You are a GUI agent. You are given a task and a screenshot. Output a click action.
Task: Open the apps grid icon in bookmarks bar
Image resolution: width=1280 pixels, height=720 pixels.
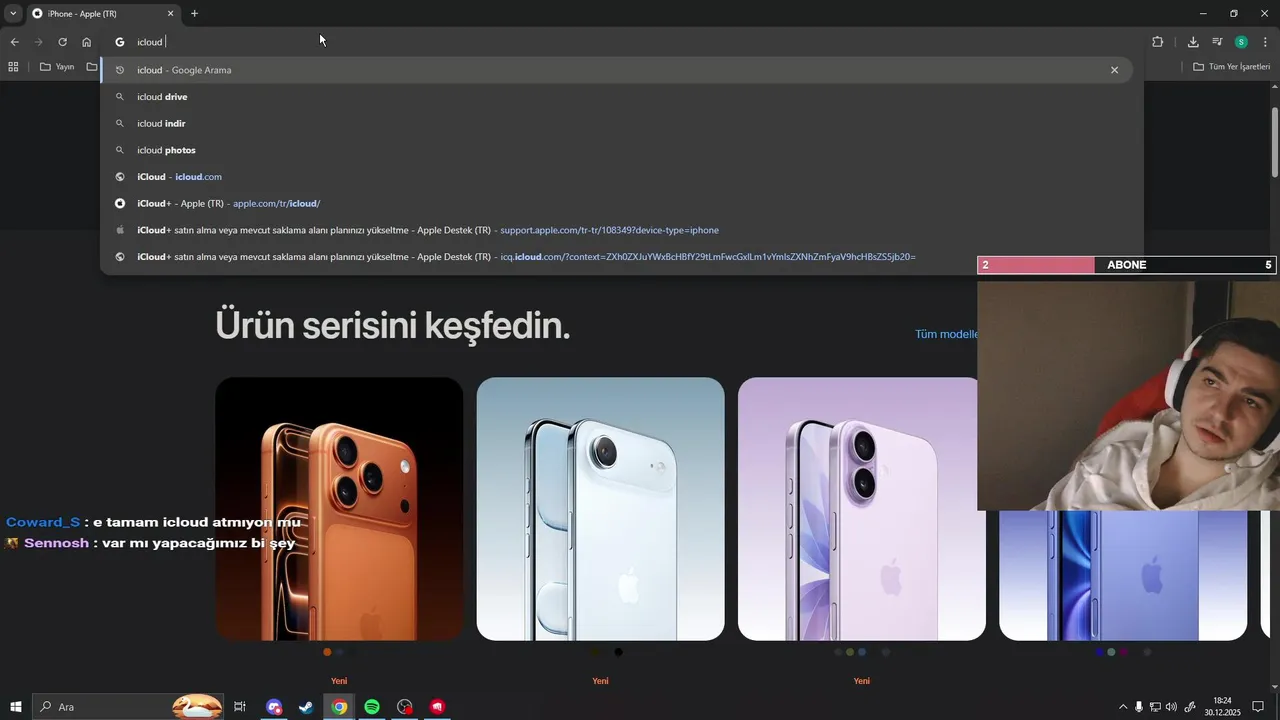(x=13, y=67)
